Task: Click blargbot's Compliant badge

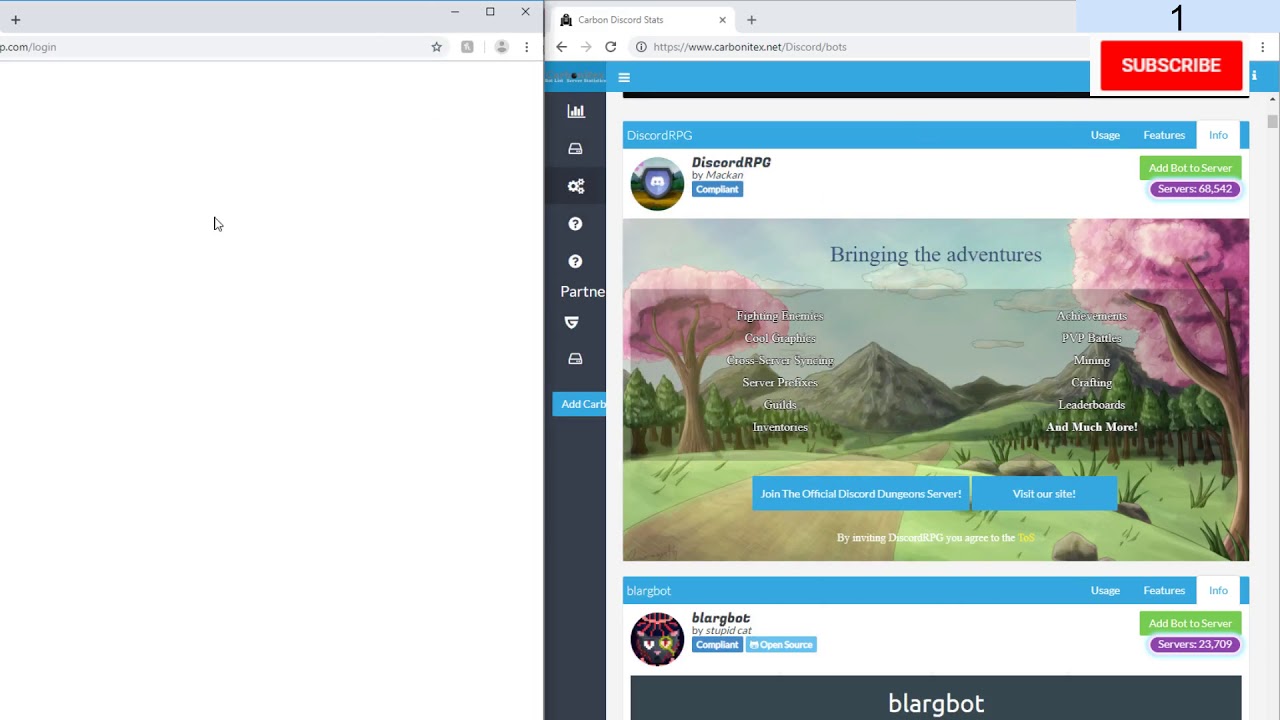Action: [x=717, y=645]
